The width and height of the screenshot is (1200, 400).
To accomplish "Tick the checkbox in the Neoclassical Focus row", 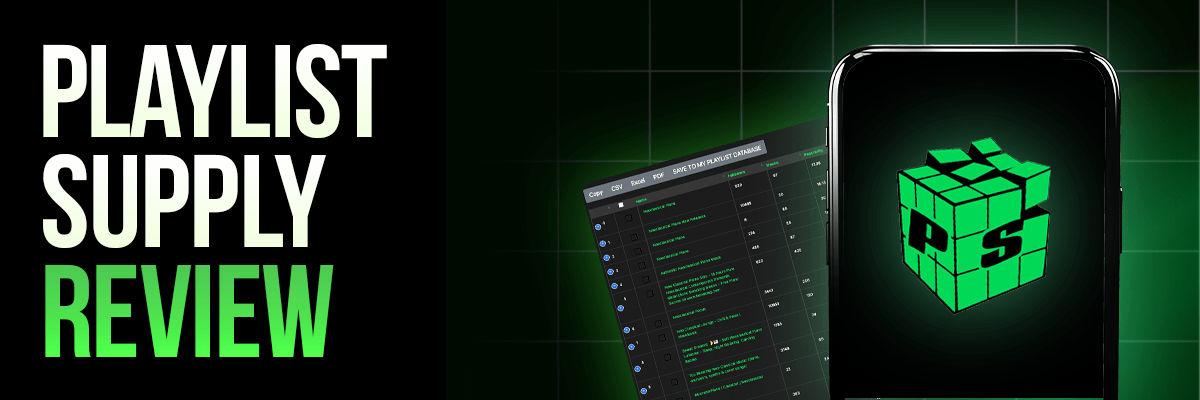I will [658, 323].
